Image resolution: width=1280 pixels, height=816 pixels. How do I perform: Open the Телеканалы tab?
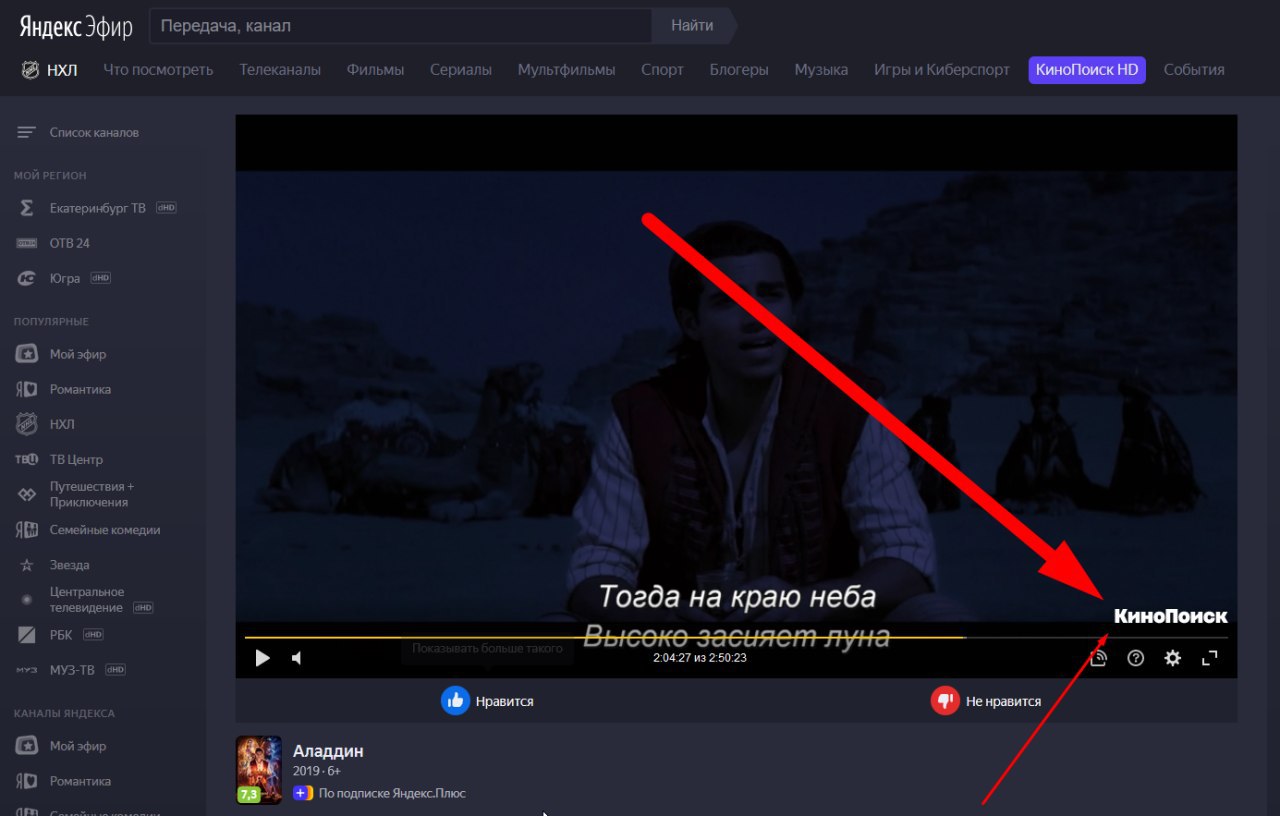[x=280, y=70]
